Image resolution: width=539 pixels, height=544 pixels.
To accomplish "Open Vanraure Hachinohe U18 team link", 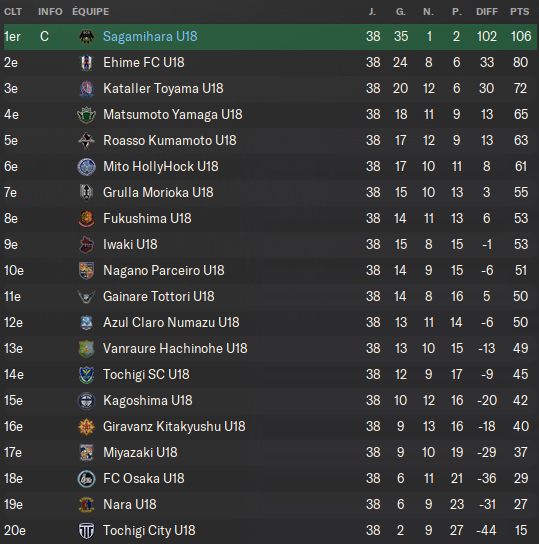I will [x=175, y=348].
